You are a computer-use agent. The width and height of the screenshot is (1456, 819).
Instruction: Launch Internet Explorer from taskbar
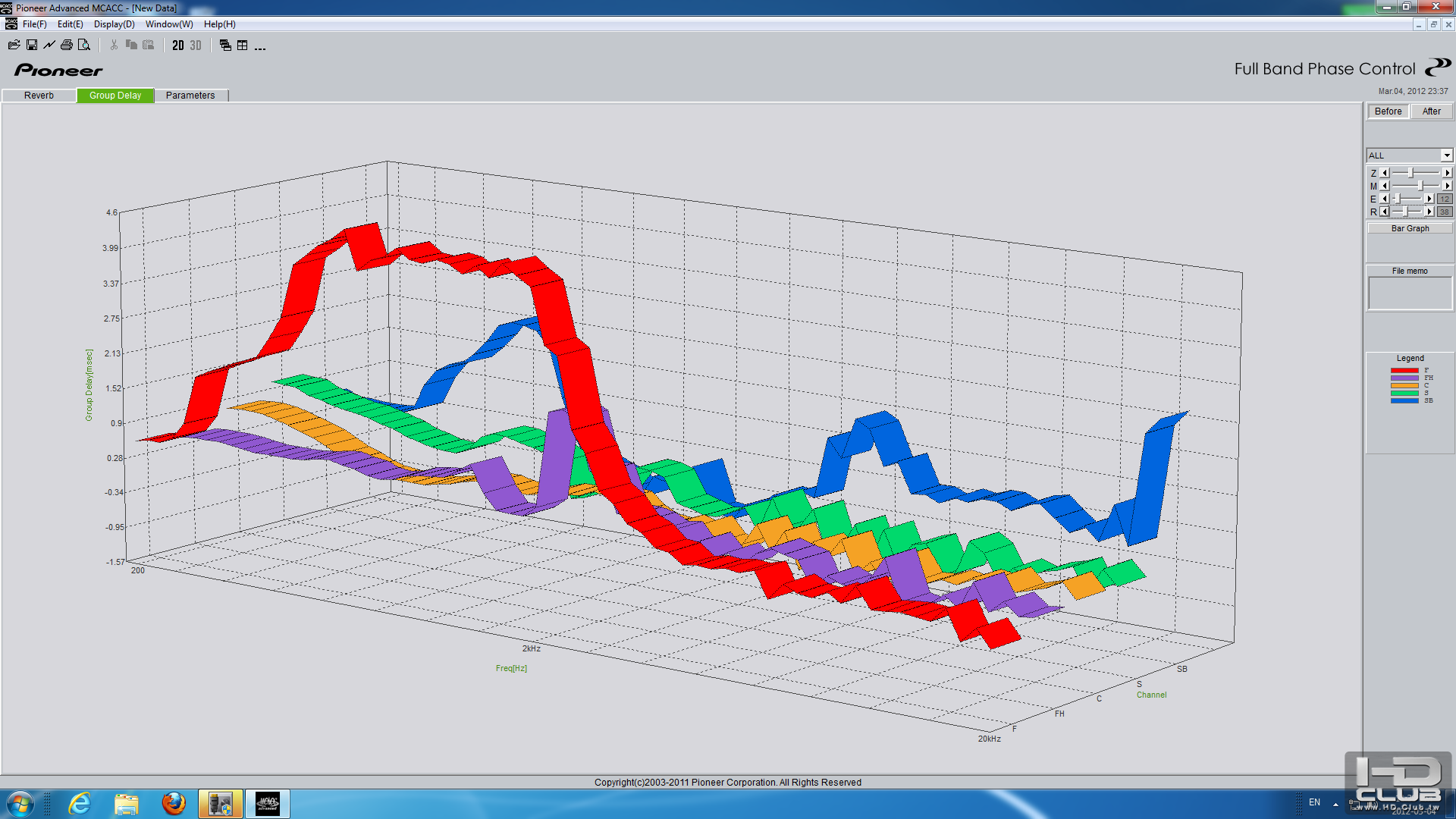tap(80, 804)
